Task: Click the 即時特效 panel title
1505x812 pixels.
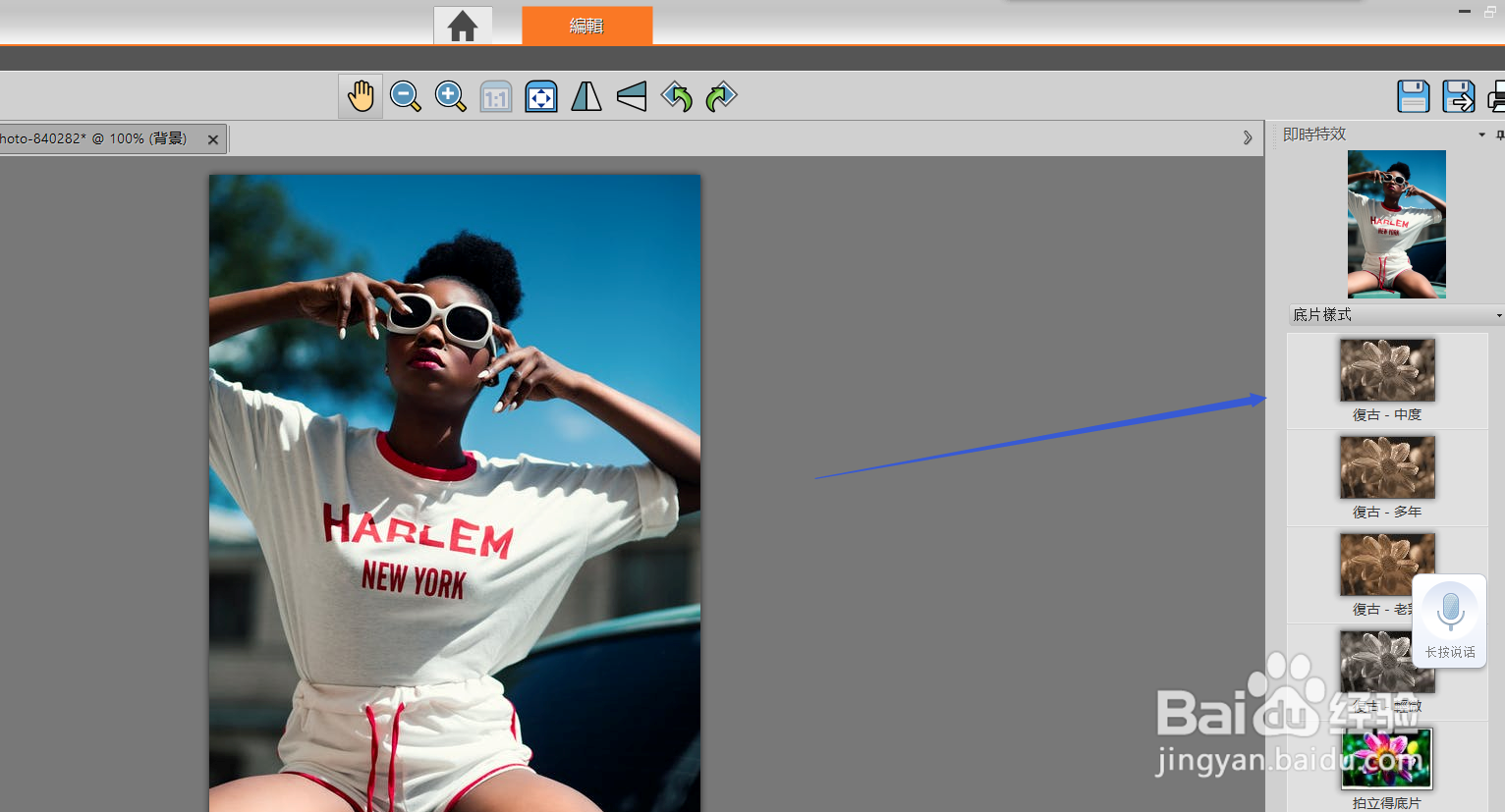Action: pyautogui.click(x=1314, y=135)
